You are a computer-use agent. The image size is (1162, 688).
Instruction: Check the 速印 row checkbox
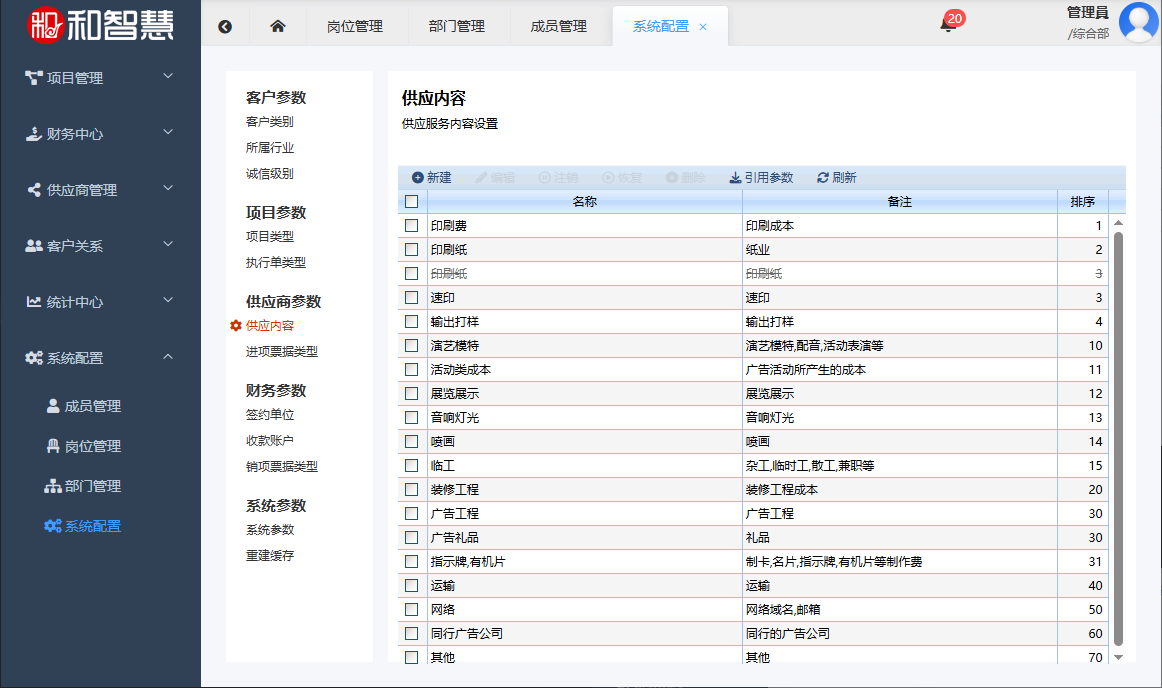pyautogui.click(x=412, y=297)
